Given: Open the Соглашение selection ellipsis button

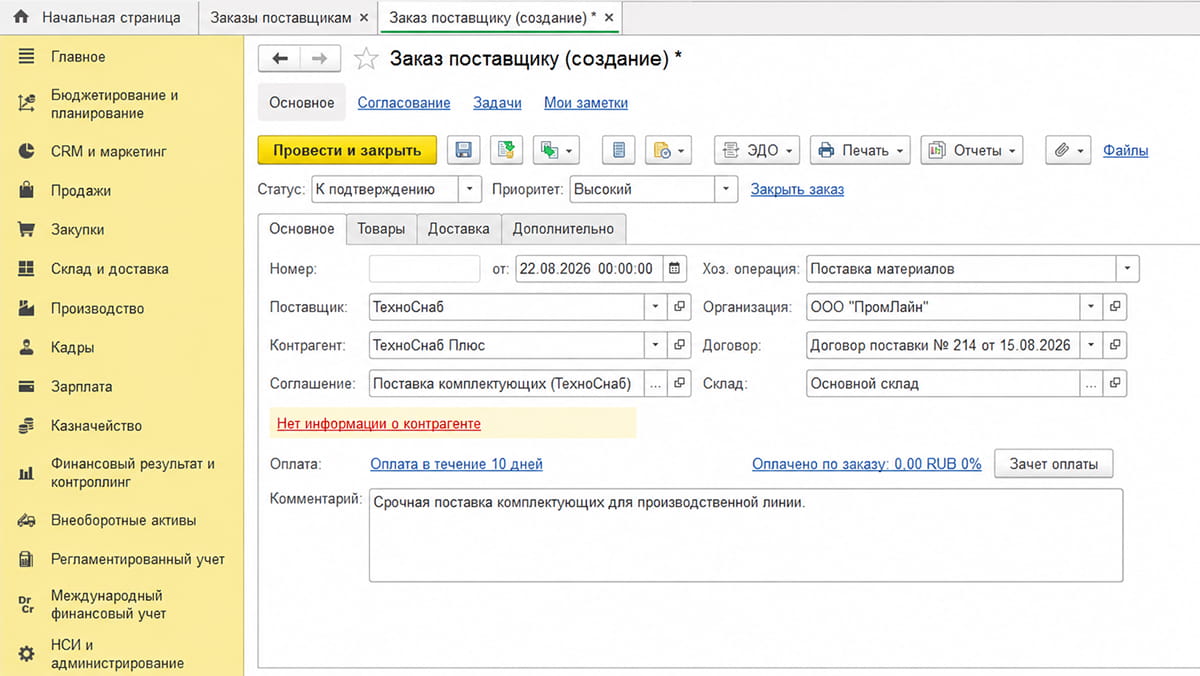Looking at the screenshot, I should (656, 384).
